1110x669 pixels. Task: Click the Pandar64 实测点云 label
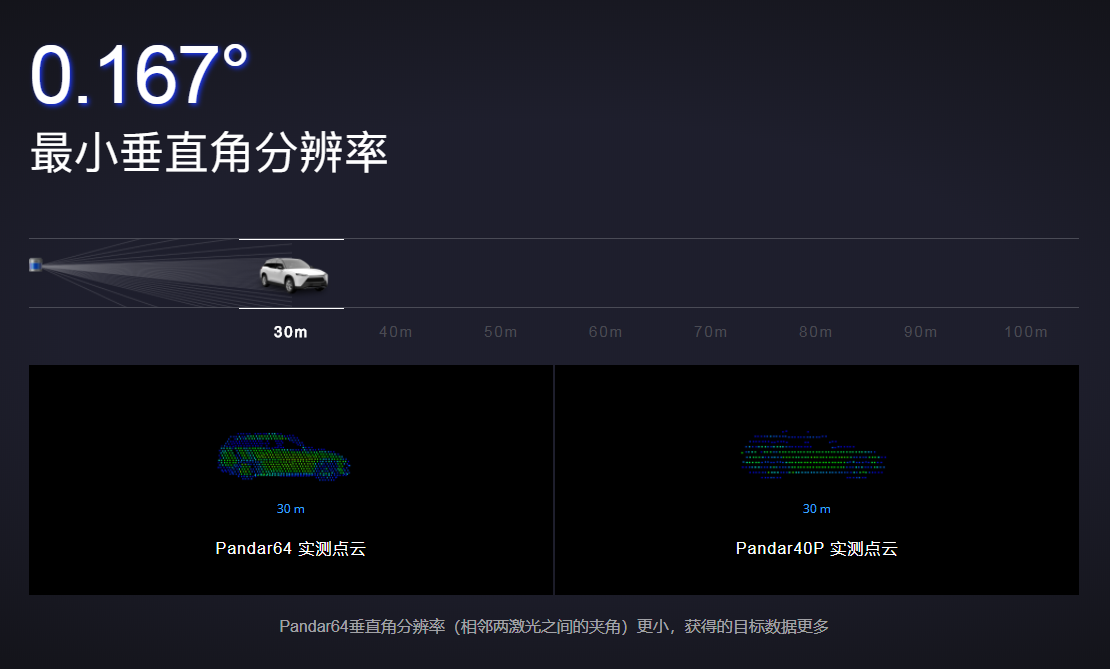click(x=290, y=549)
